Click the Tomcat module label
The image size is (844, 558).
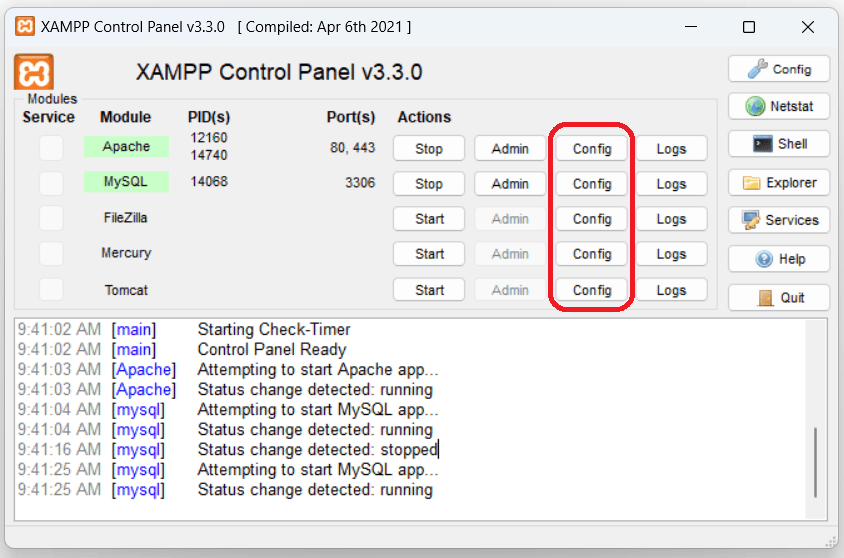(x=126, y=290)
